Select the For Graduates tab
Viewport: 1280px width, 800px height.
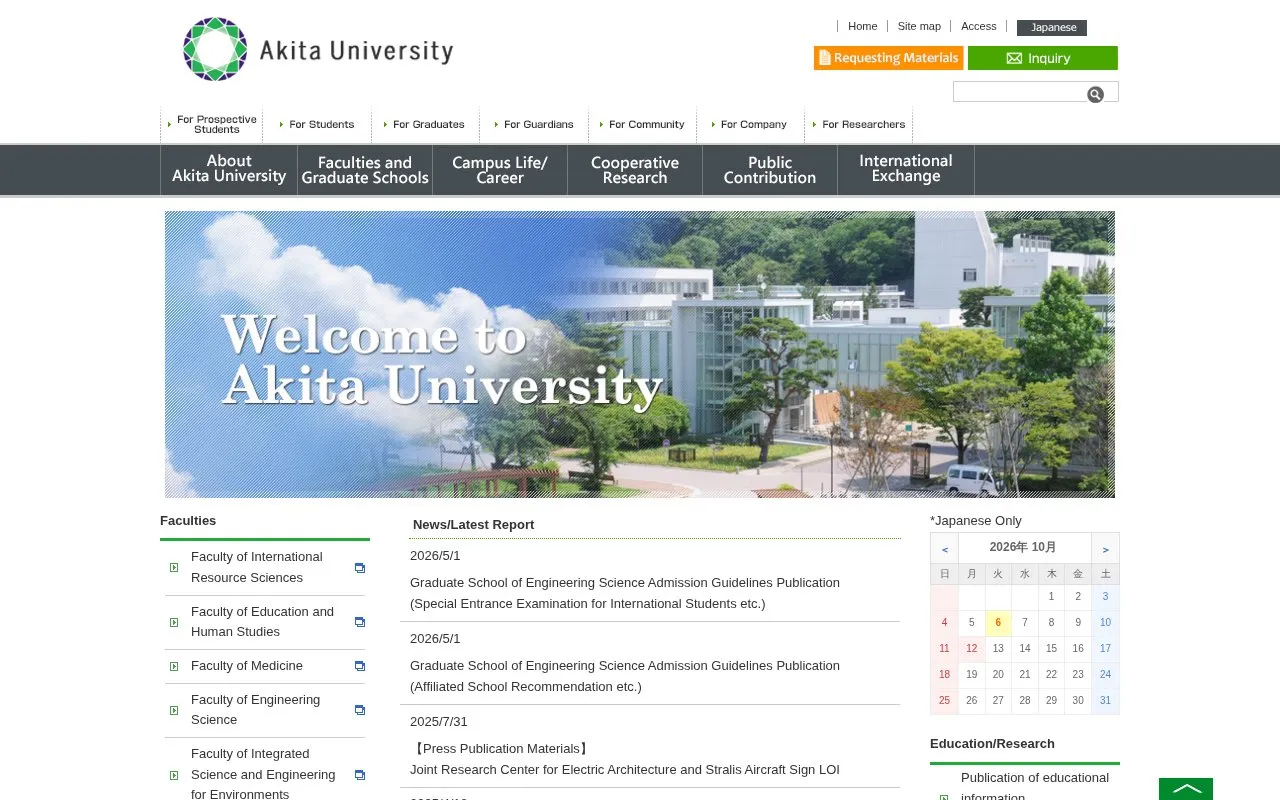tap(426, 125)
